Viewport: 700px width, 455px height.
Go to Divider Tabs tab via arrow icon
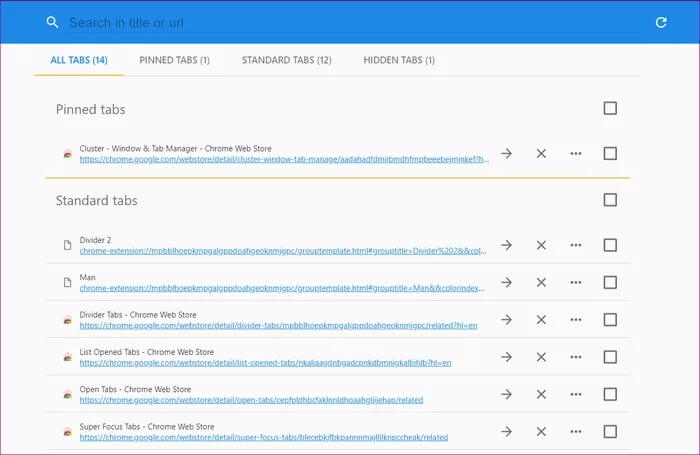click(x=506, y=320)
